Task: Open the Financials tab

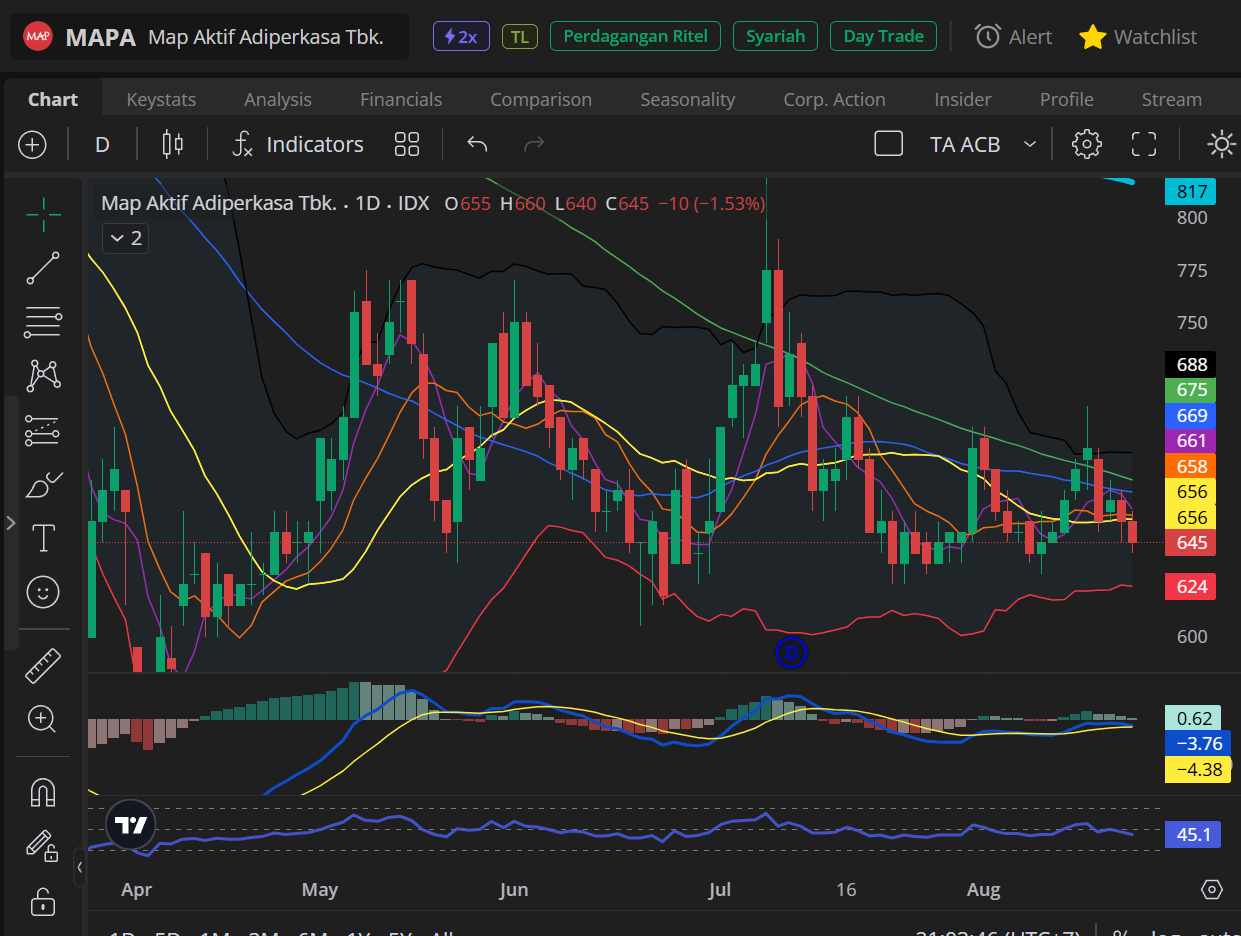Action: (x=401, y=99)
